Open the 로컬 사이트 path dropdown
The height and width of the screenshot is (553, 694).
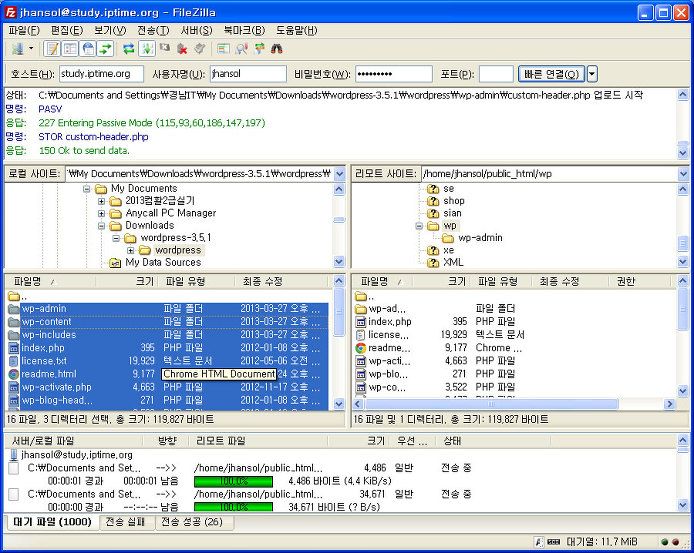pyautogui.click(x=339, y=174)
